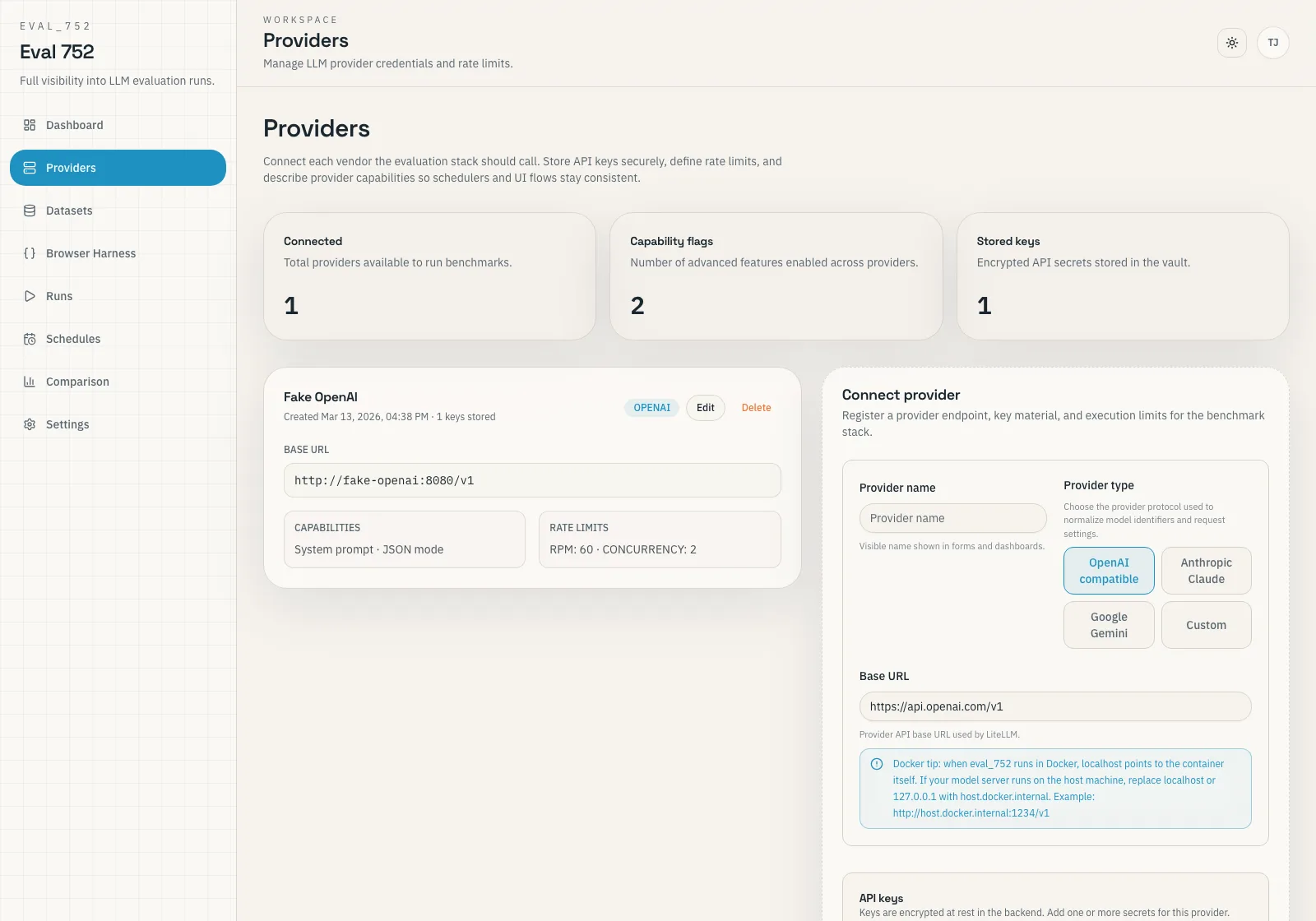The height and width of the screenshot is (921, 1316).
Task: Click the Datasets database icon
Action: (30, 211)
